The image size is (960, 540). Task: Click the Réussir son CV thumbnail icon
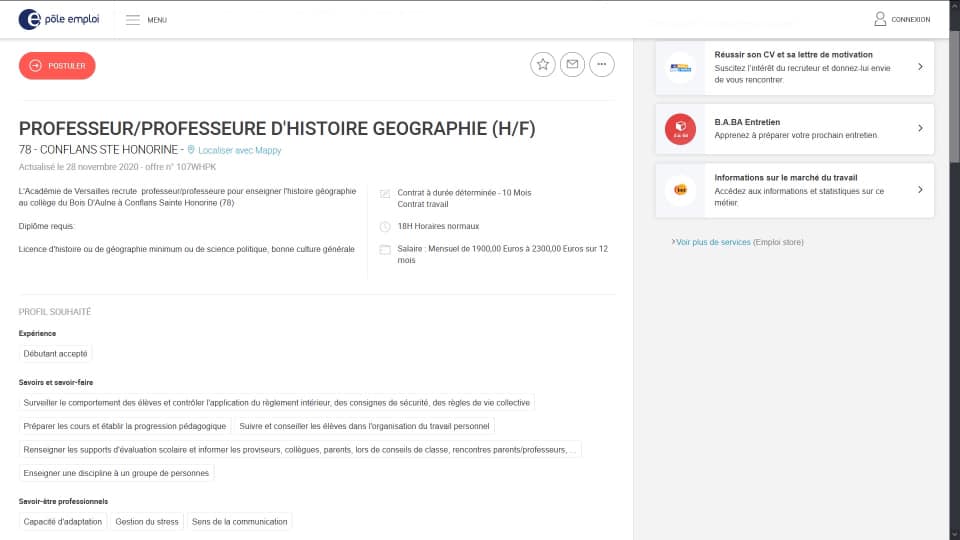point(680,67)
